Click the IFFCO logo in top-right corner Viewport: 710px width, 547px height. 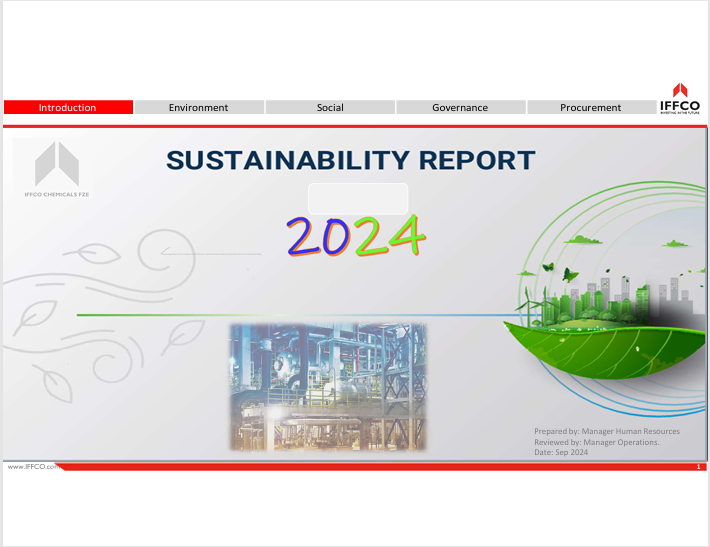(x=679, y=98)
